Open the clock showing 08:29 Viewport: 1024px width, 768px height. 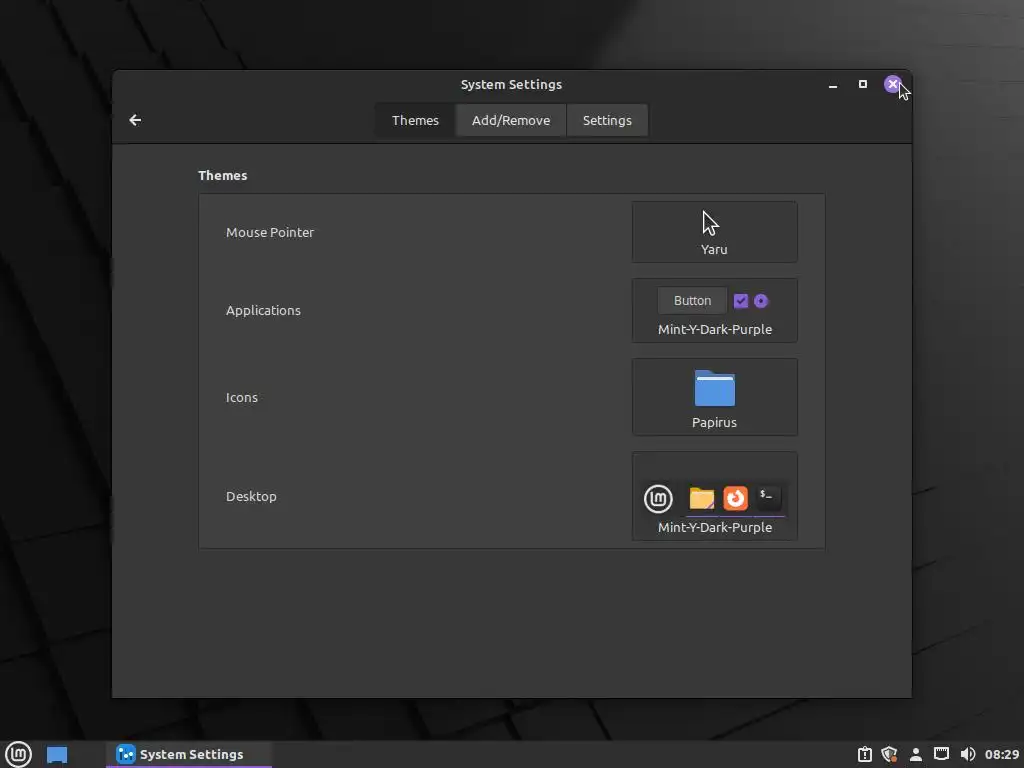[x=1002, y=754]
